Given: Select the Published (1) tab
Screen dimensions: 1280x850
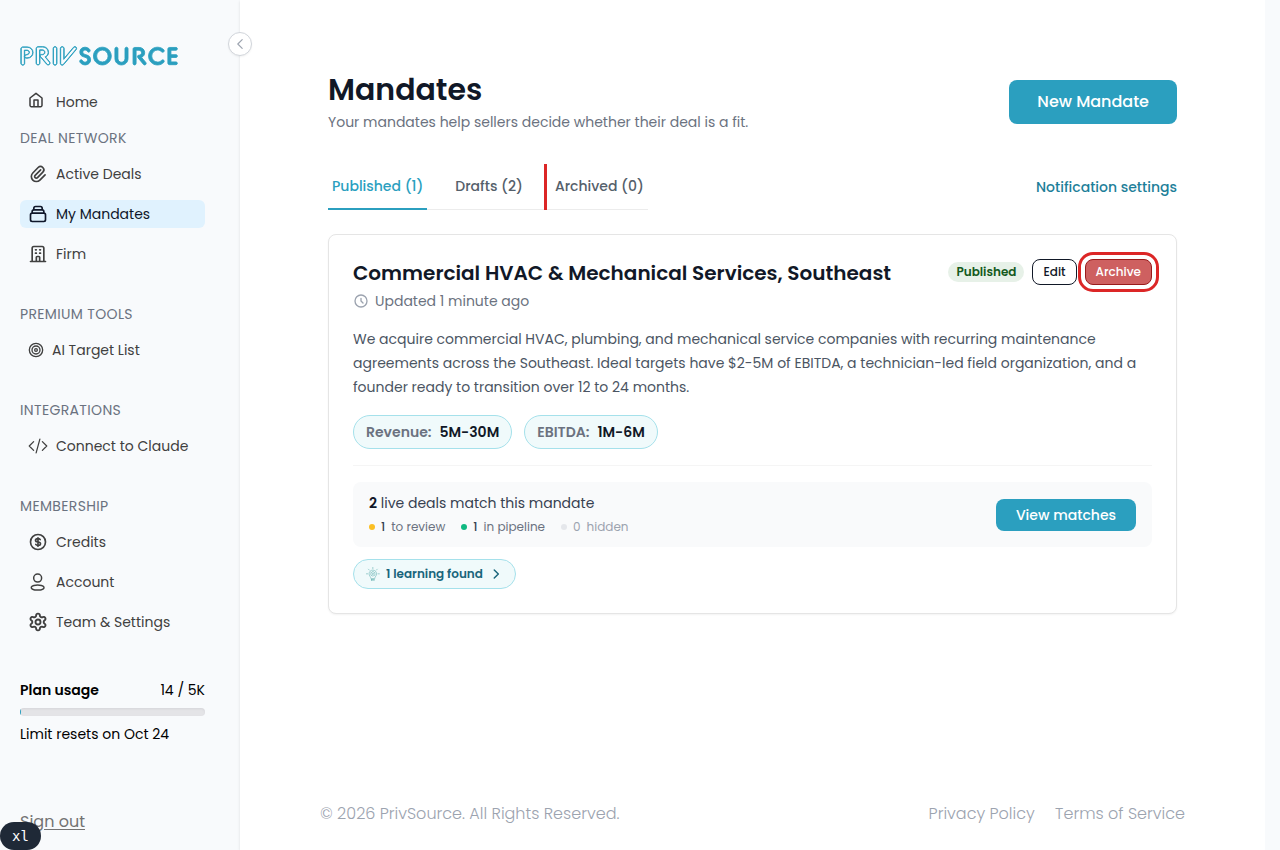Looking at the screenshot, I should (x=377, y=186).
